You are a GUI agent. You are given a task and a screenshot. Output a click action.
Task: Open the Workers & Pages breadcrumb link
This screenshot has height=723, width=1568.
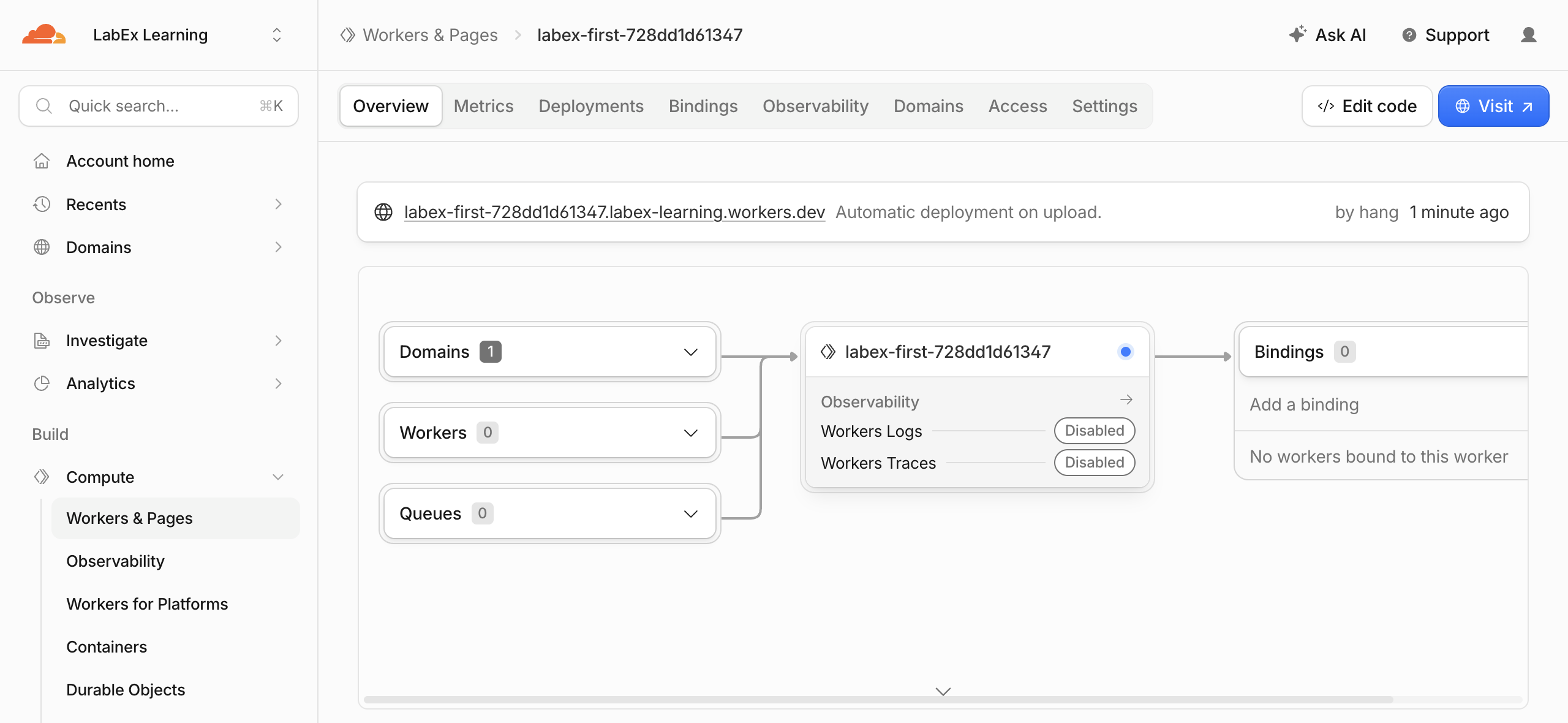pos(430,35)
